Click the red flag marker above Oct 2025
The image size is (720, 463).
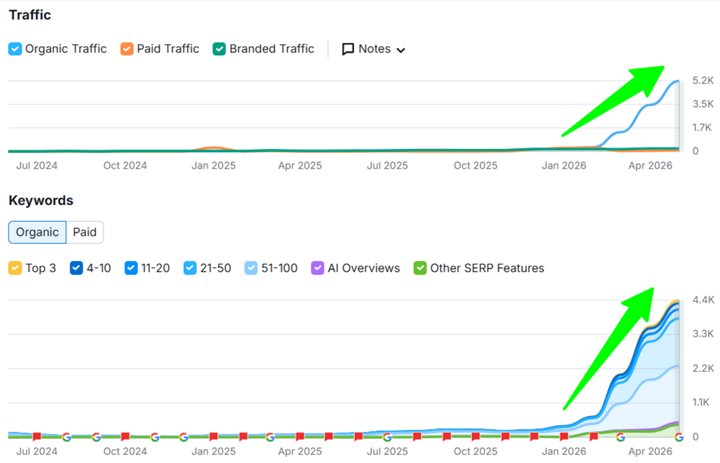coord(476,436)
